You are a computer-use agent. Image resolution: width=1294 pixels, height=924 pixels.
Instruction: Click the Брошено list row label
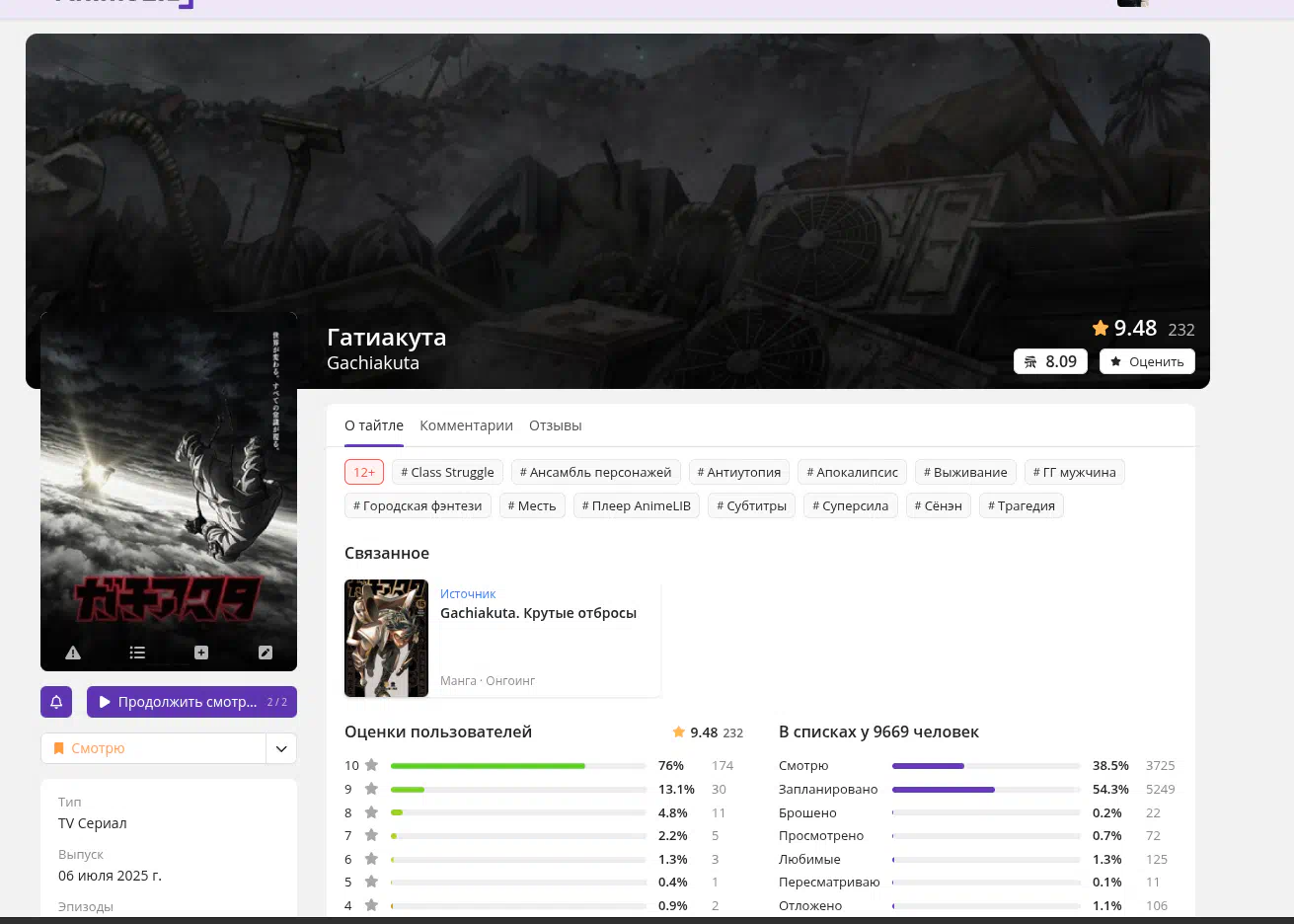[807, 812]
